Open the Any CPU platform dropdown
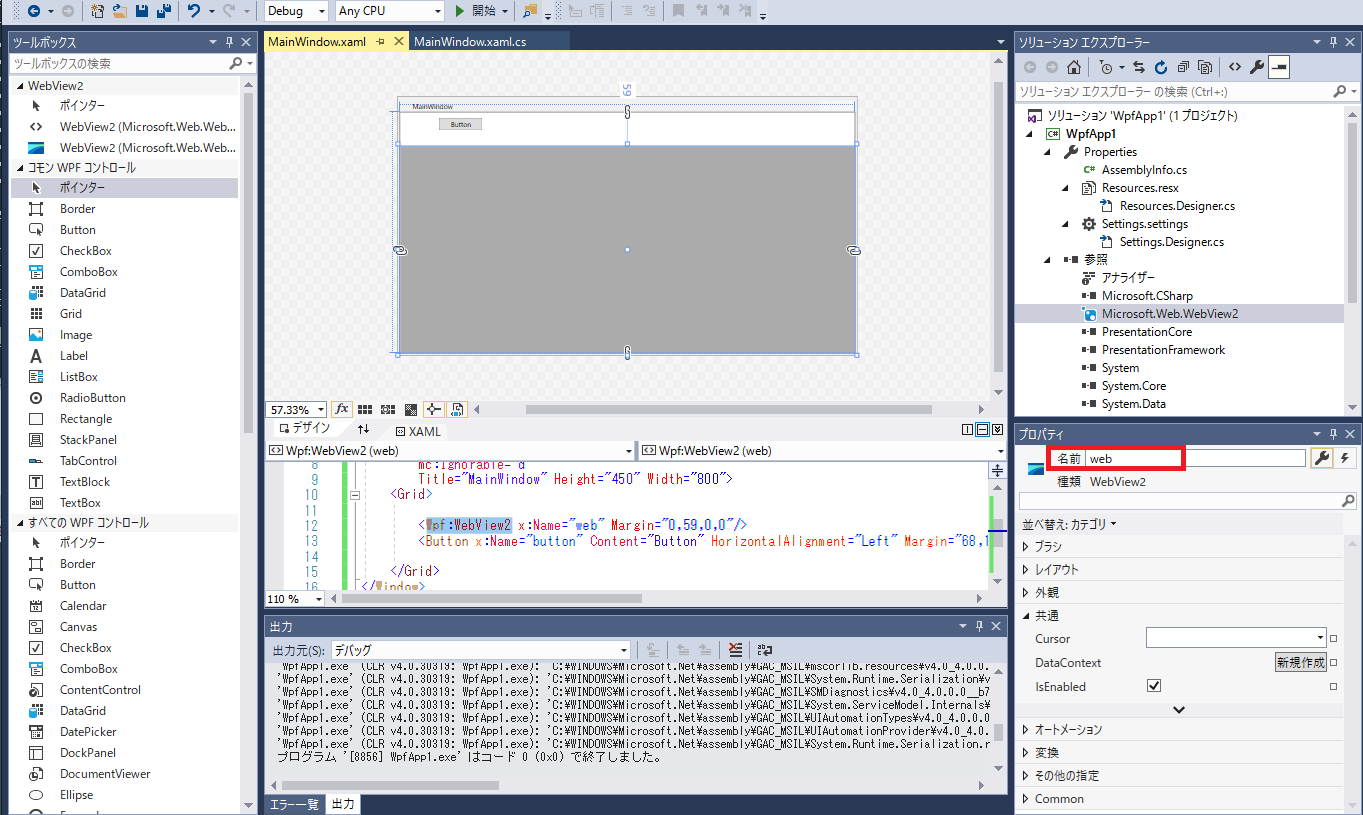This screenshot has height=815, width=1363. [388, 11]
